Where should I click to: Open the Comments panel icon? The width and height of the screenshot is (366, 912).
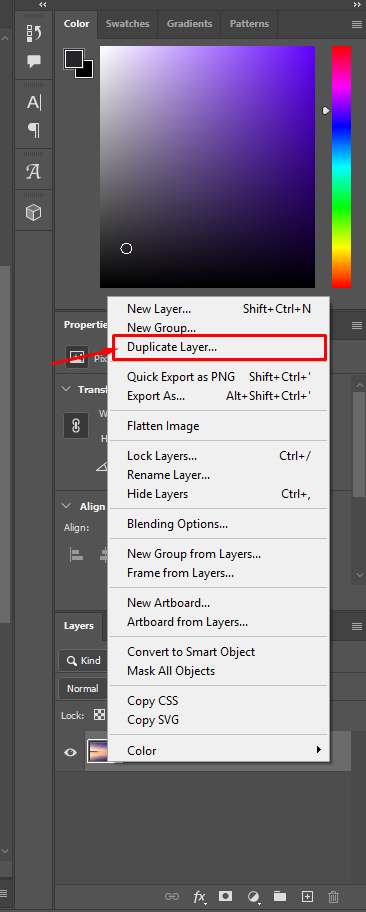click(34, 61)
